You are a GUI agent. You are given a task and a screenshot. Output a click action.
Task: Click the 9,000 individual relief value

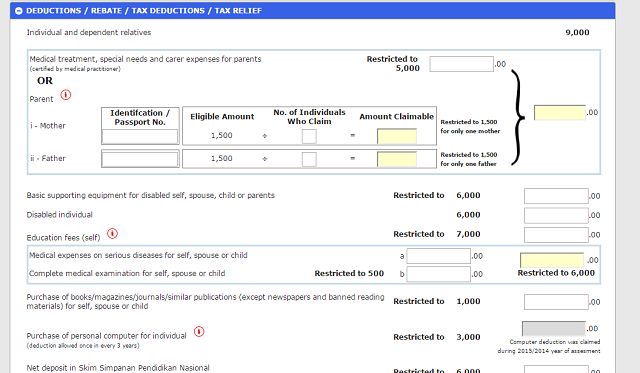pyautogui.click(x=577, y=32)
